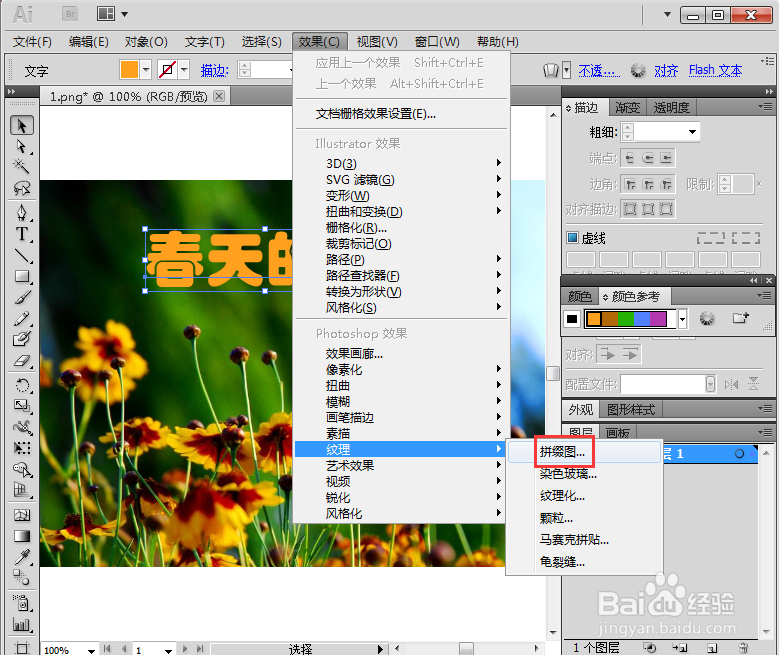Open 效果画廊... effect gallery
Image resolution: width=779 pixels, height=655 pixels.
coord(399,354)
